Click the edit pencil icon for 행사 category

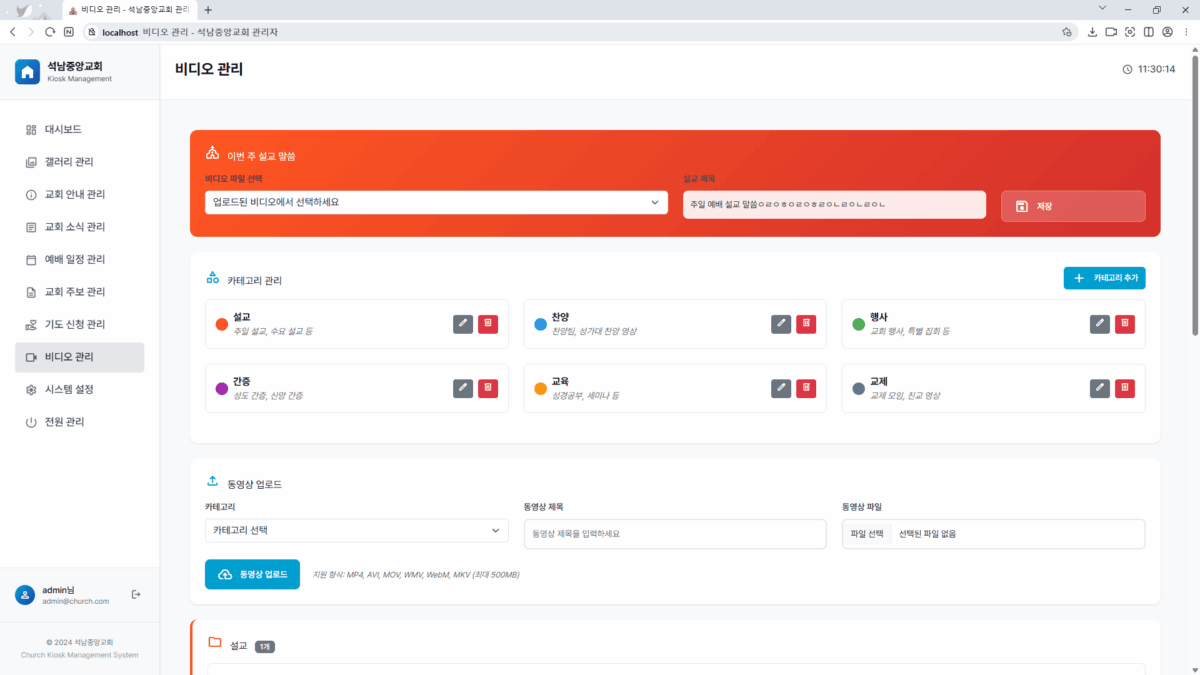(x=1099, y=324)
